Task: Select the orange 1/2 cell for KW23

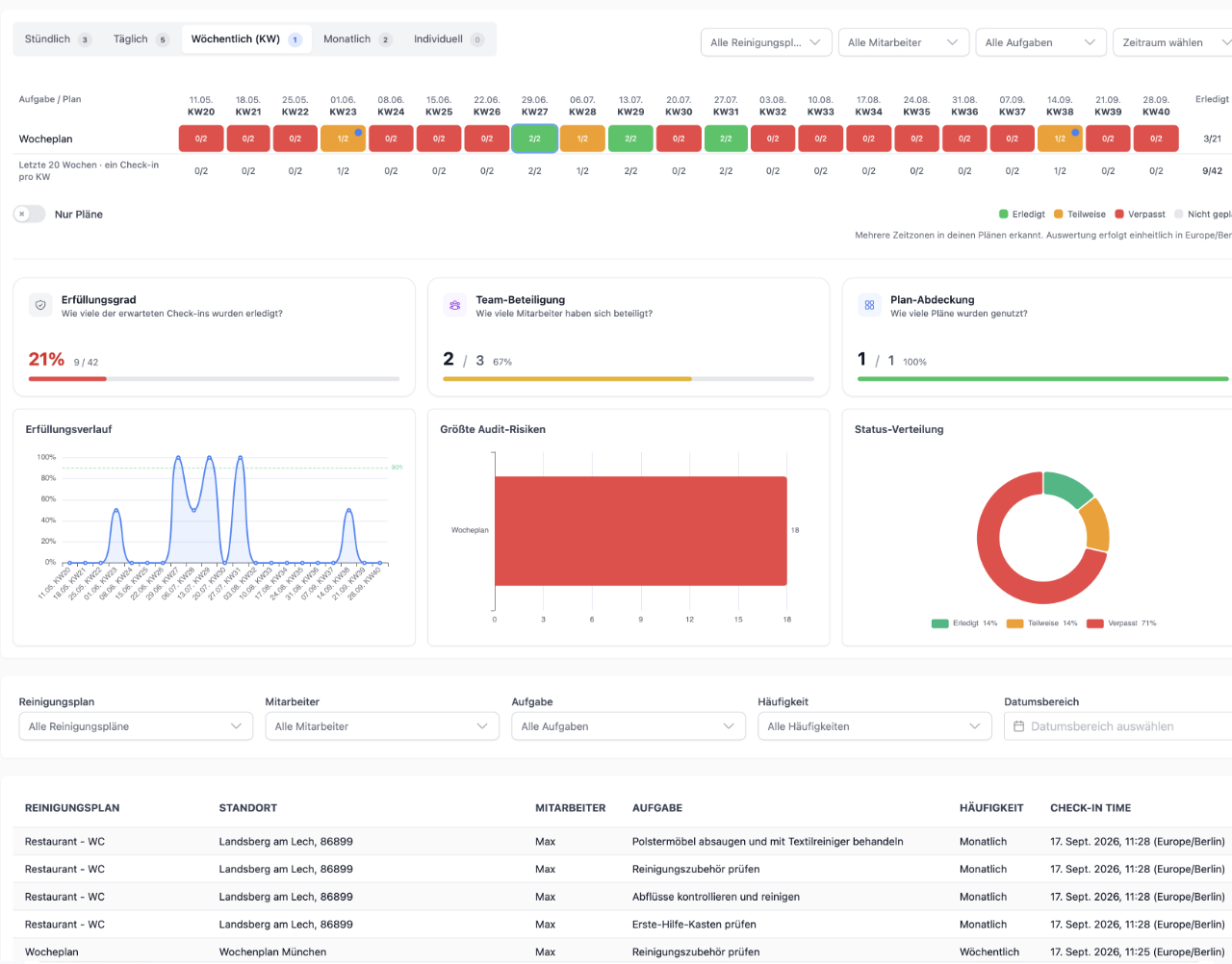Action: tap(343, 139)
